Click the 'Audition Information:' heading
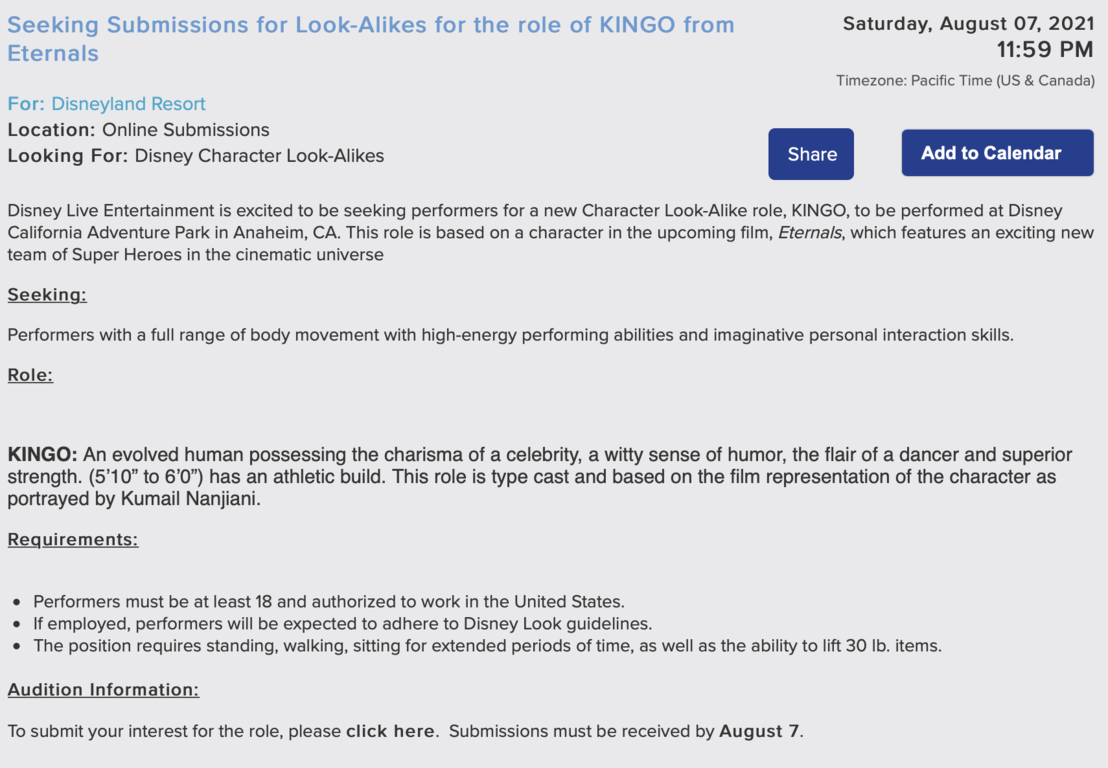 pos(103,690)
